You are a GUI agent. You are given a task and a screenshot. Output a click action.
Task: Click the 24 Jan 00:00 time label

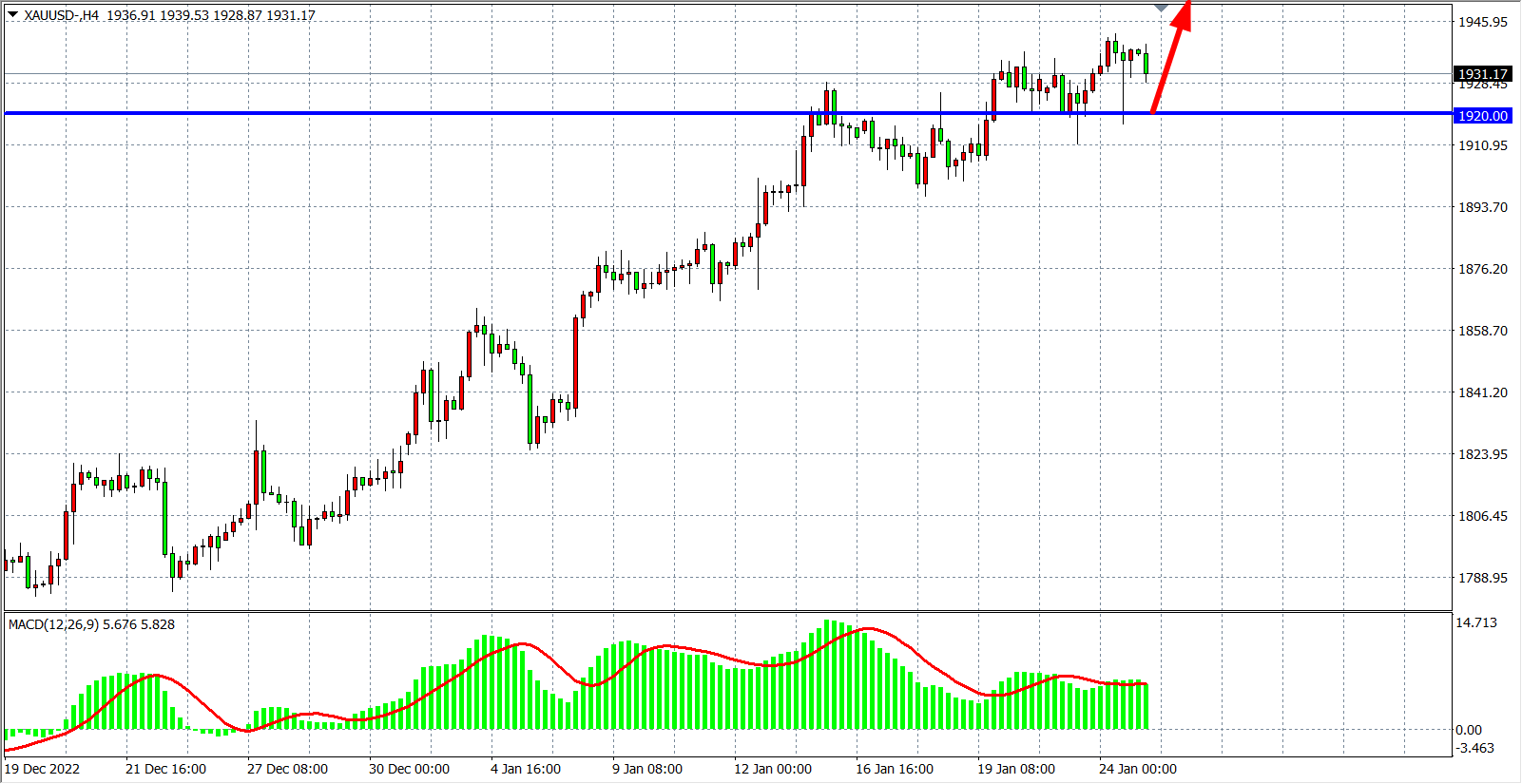click(1137, 769)
